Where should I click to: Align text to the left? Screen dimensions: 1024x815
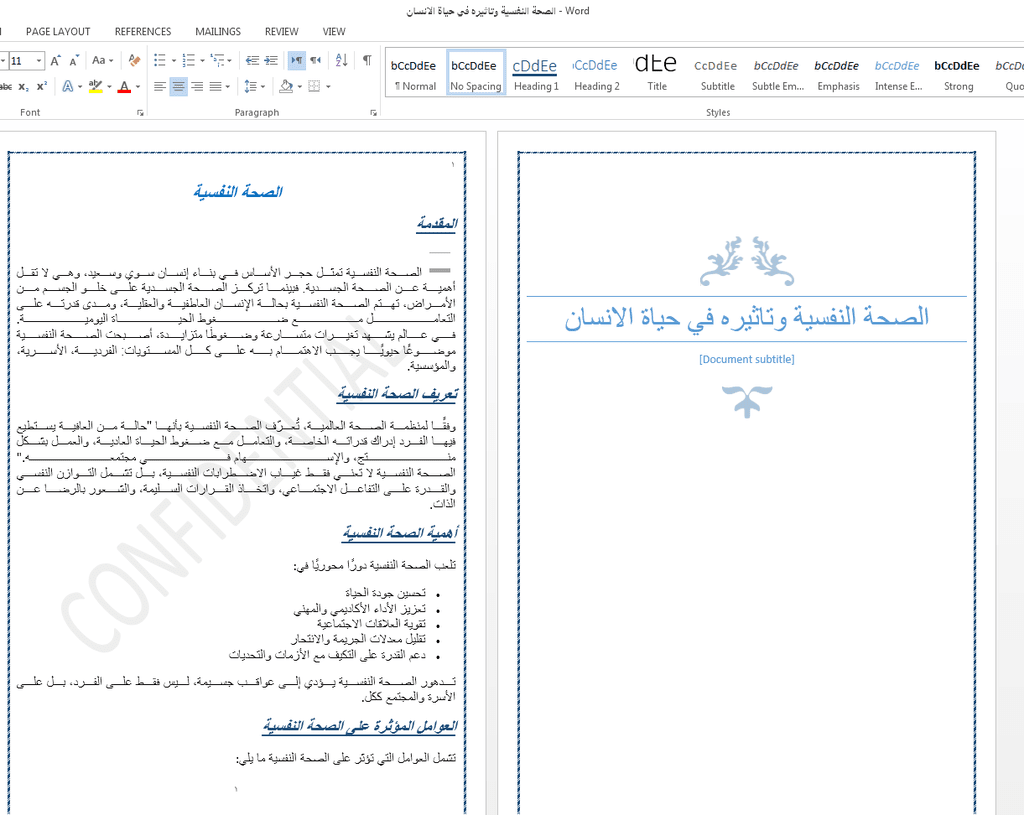coord(160,86)
